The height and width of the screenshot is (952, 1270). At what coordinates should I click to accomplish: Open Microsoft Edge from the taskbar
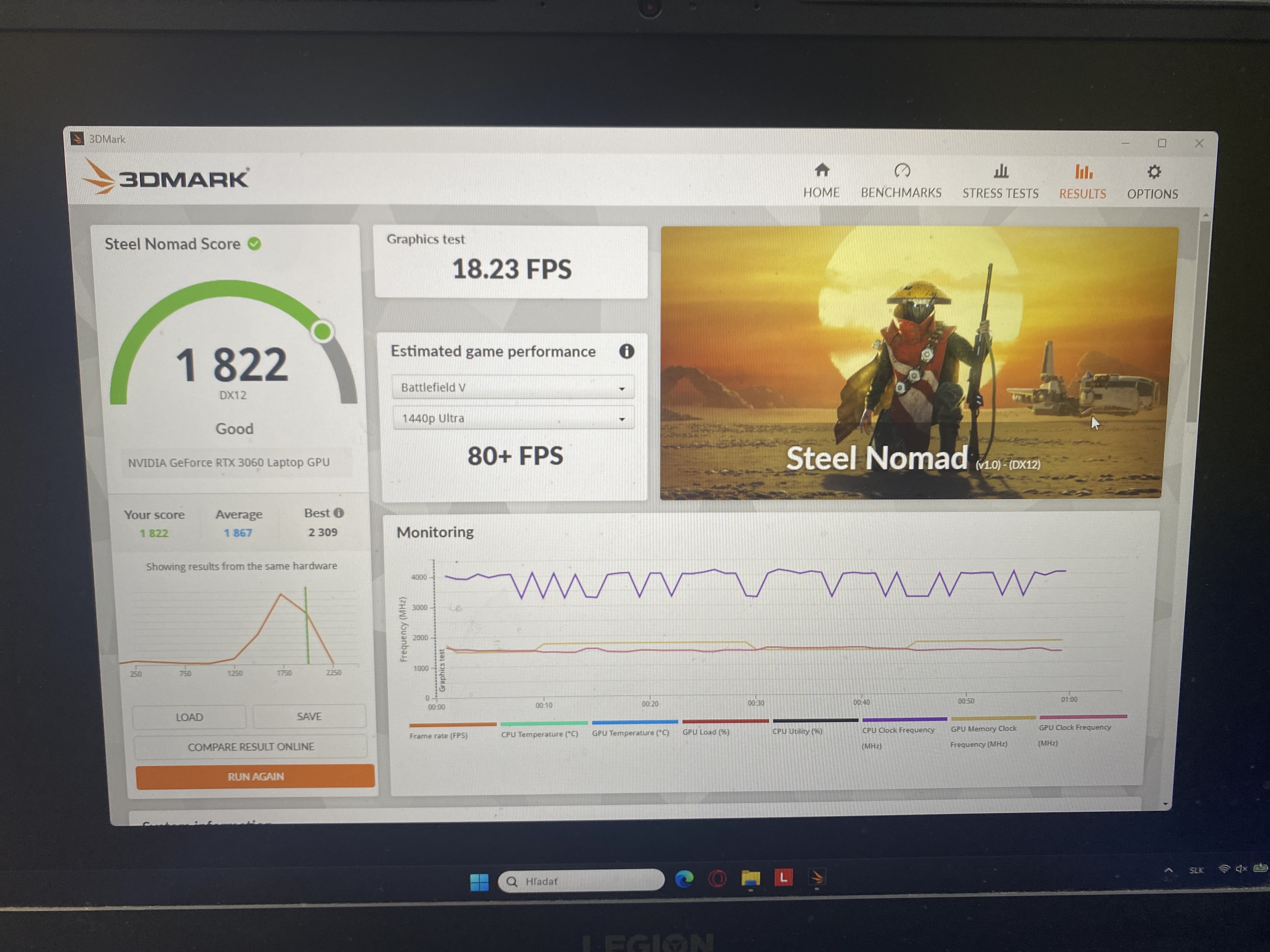(684, 879)
